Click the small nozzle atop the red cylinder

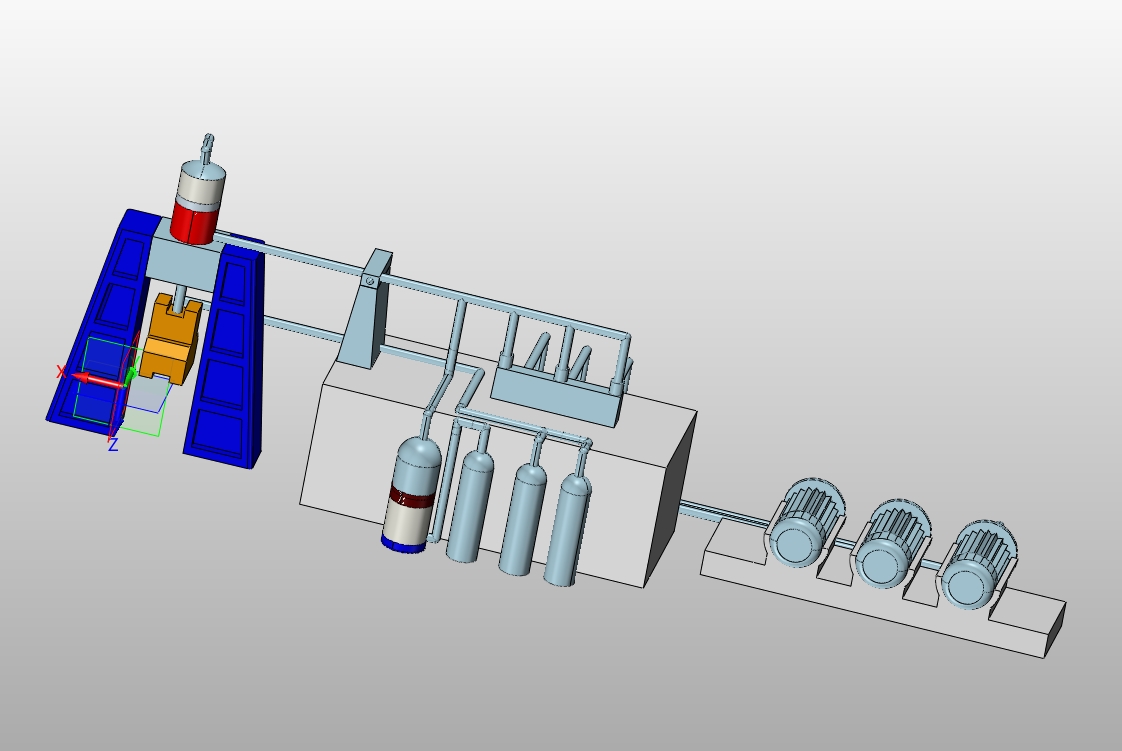pos(208,147)
